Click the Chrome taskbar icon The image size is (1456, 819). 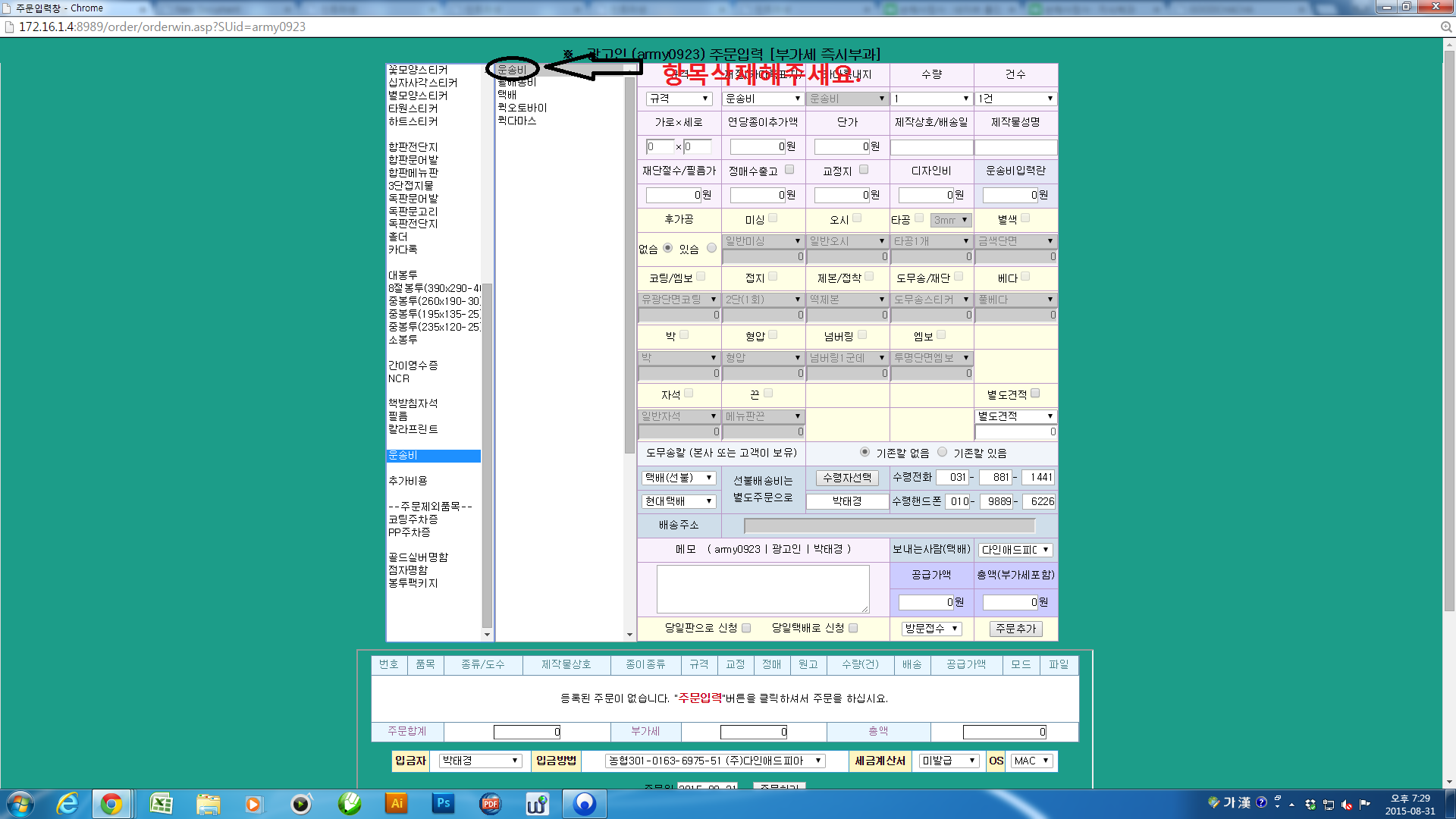pyautogui.click(x=111, y=804)
